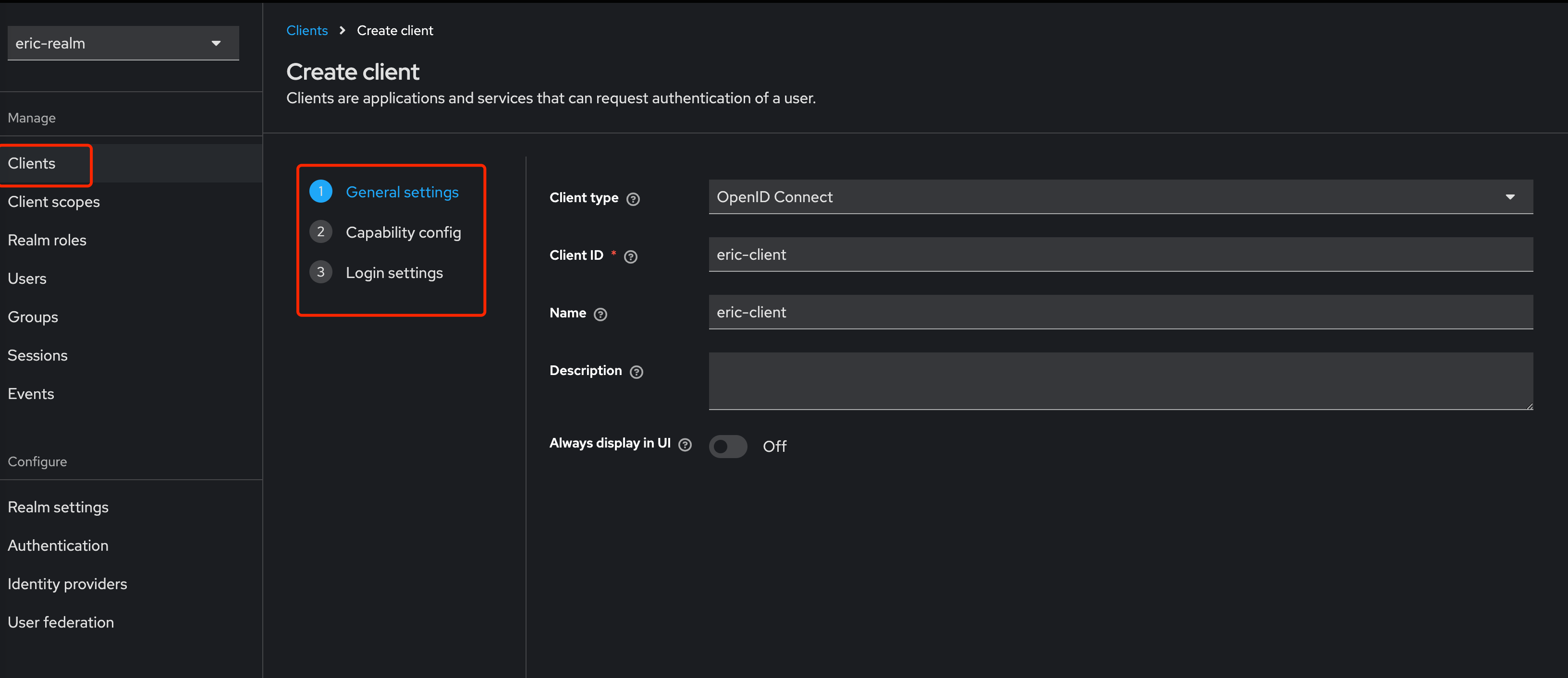Toggle the Always display in UI switch
This screenshot has height=678, width=1568.
[x=727, y=446]
